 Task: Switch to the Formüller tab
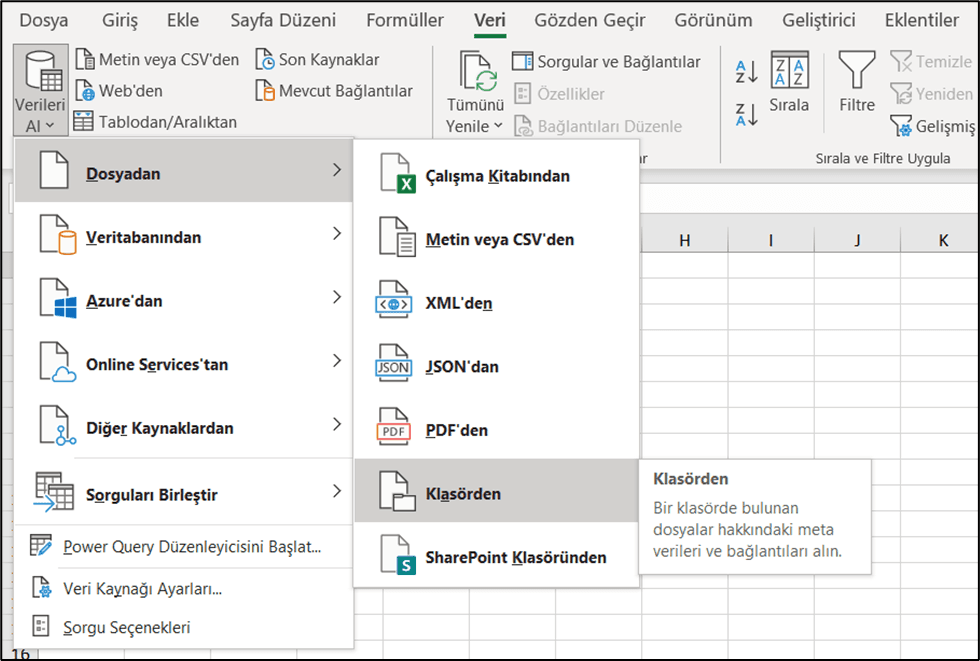[x=405, y=21]
